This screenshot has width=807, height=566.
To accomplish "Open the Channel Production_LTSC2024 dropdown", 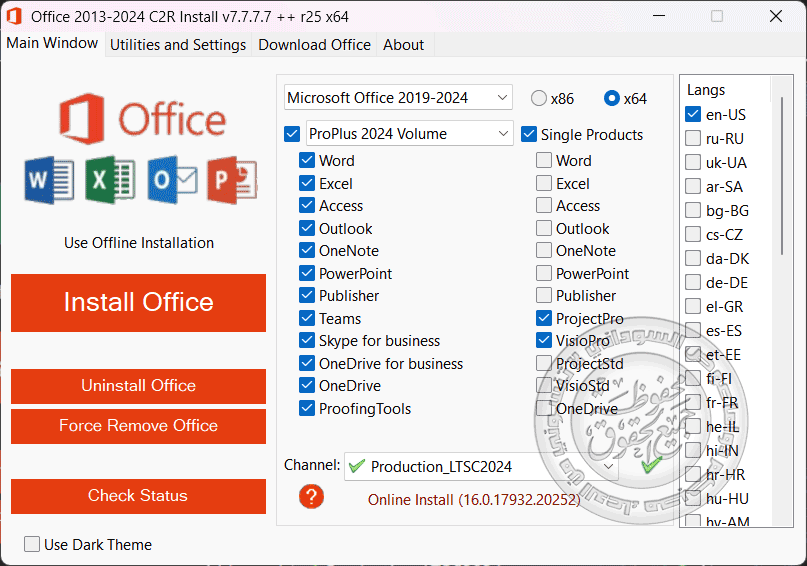I will 482,467.
